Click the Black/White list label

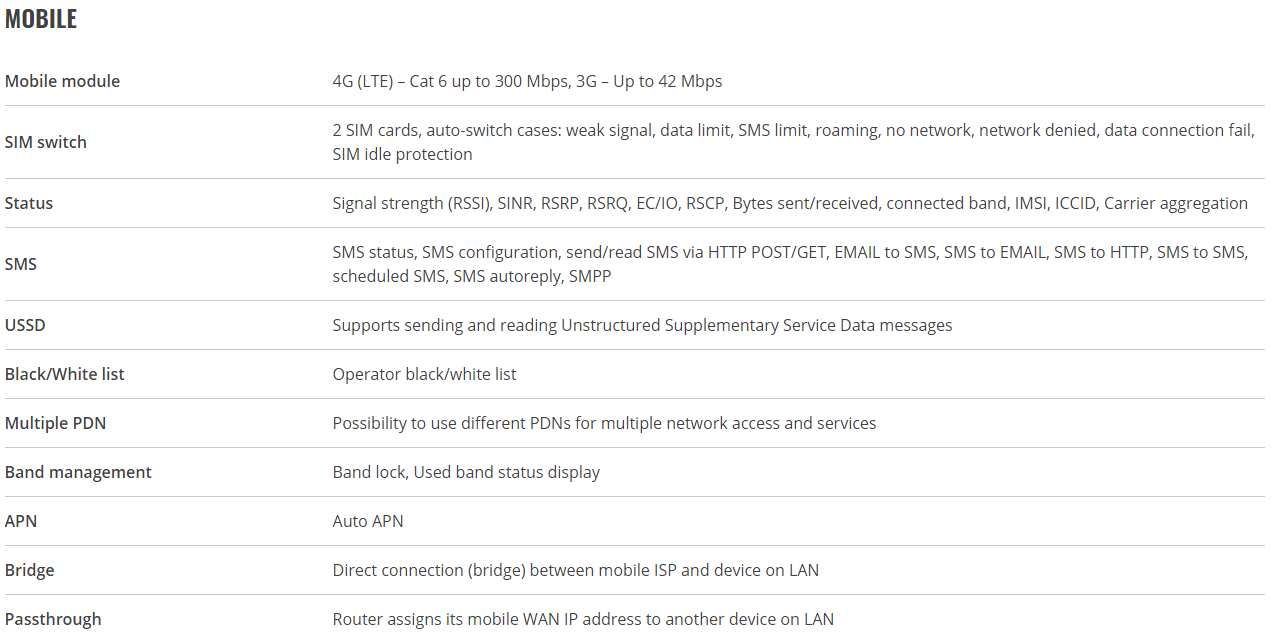pyautogui.click(x=65, y=374)
